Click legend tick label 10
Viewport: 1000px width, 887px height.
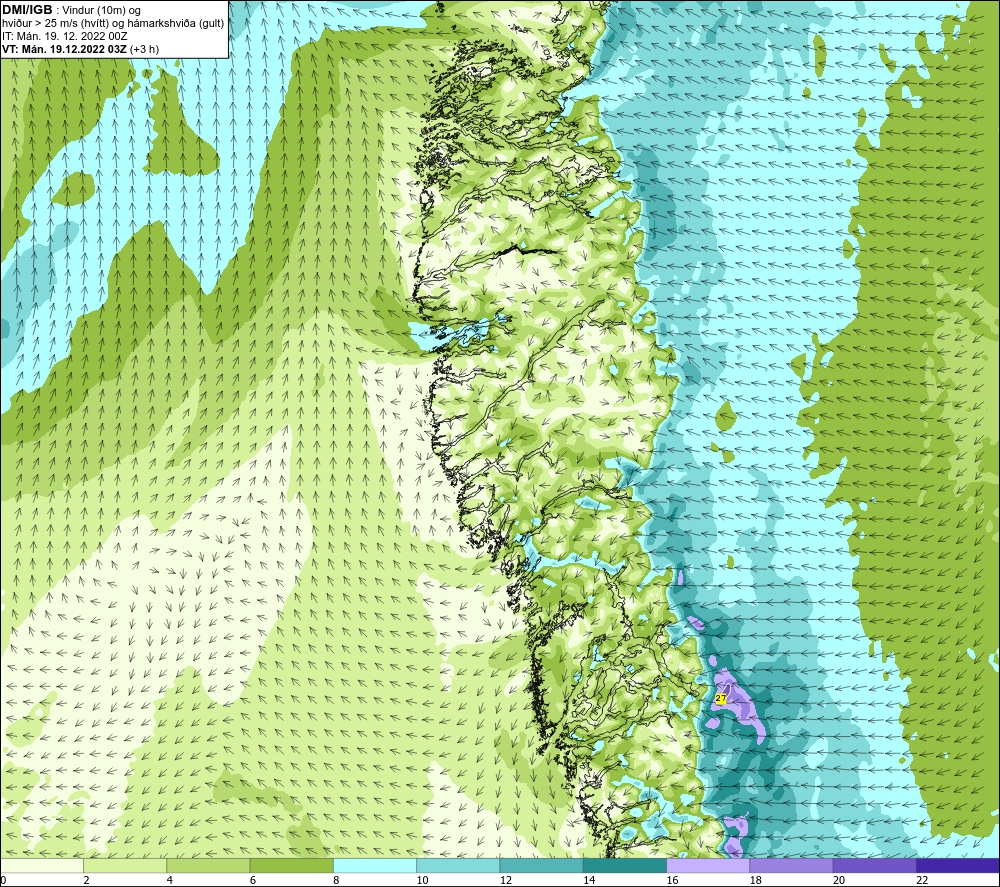pyautogui.click(x=422, y=880)
